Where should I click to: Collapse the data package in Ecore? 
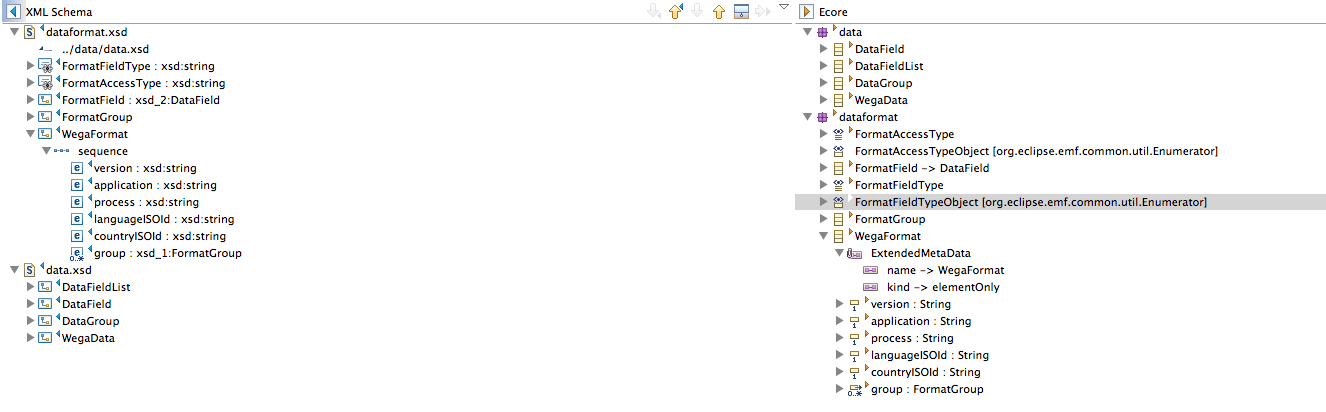coord(808,32)
